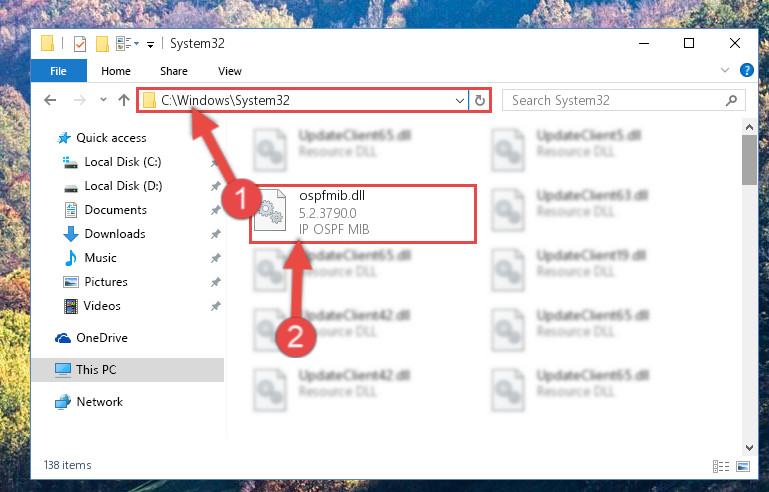Click the 138 items status text
The image size is (769, 492).
pyautogui.click(x=67, y=465)
